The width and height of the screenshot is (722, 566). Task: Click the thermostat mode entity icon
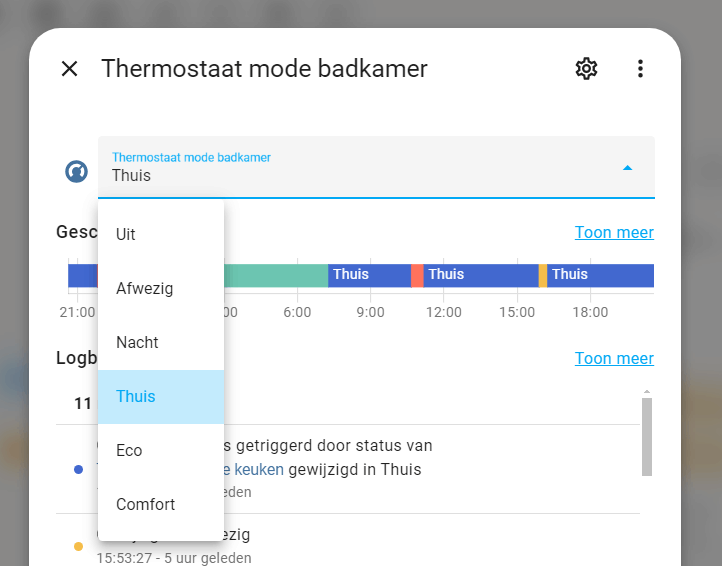click(x=77, y=171)
